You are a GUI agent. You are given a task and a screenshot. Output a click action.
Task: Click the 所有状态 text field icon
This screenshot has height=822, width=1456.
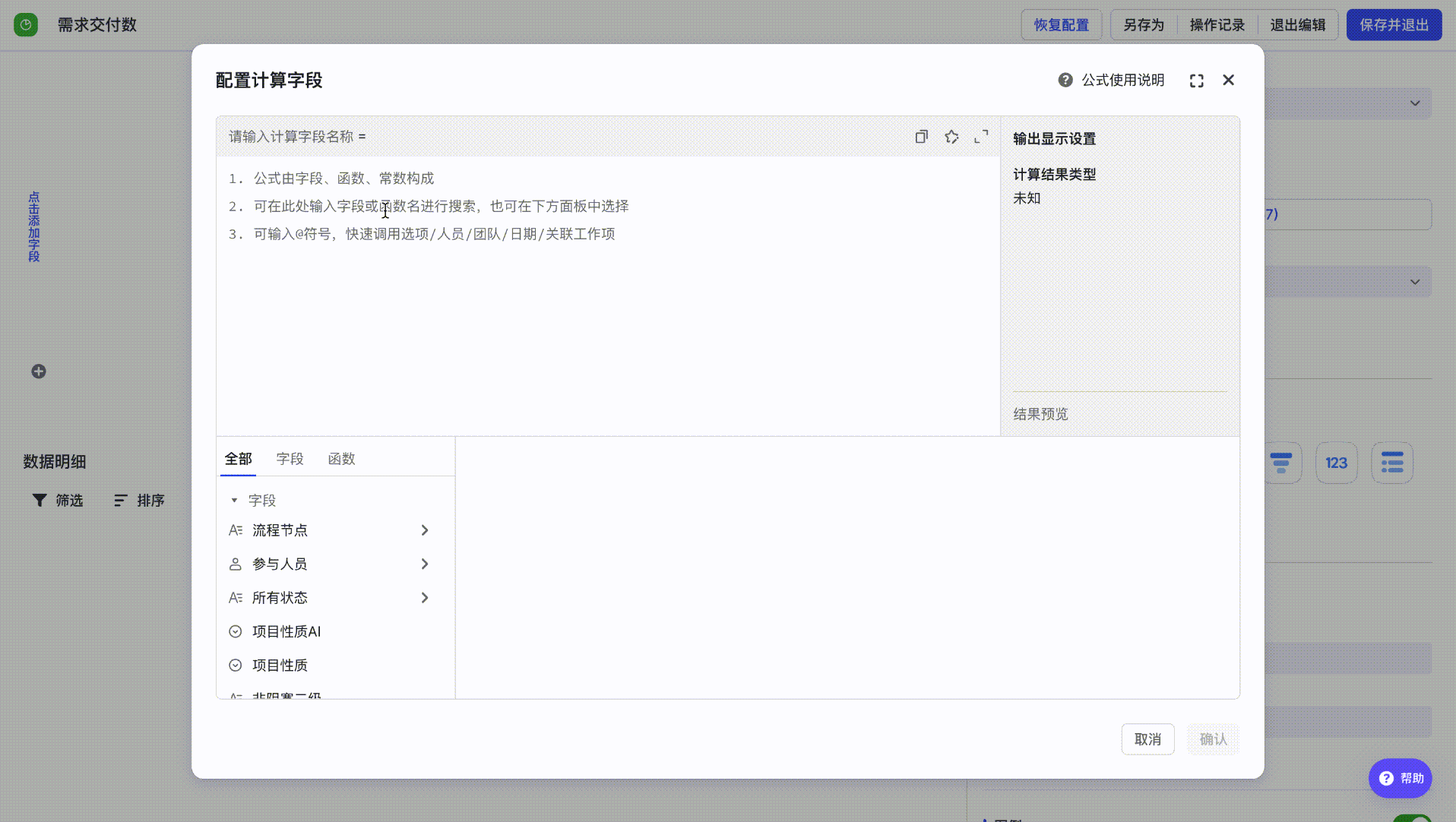click(x=236, y=598)
